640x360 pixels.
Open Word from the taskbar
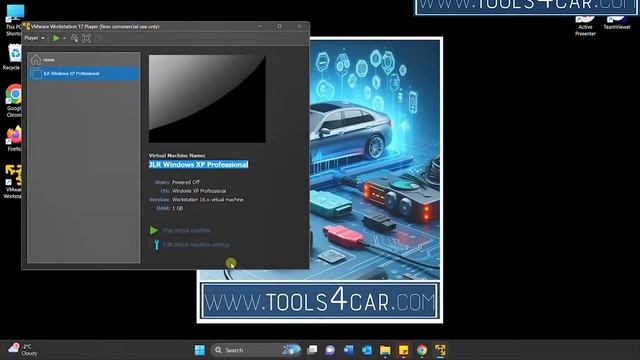[x=349, y=350]
